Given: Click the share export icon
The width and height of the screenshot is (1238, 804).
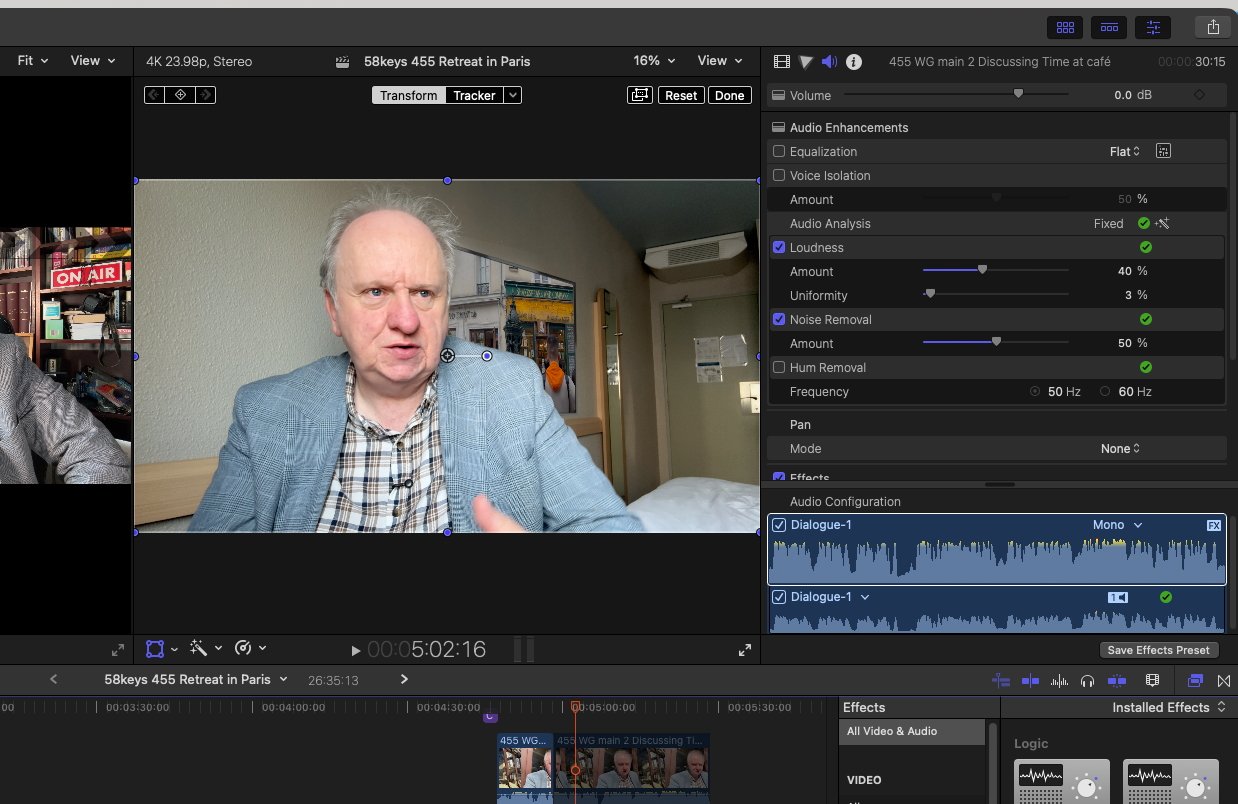Looking at the screenshot, I should click(1213, 27).
